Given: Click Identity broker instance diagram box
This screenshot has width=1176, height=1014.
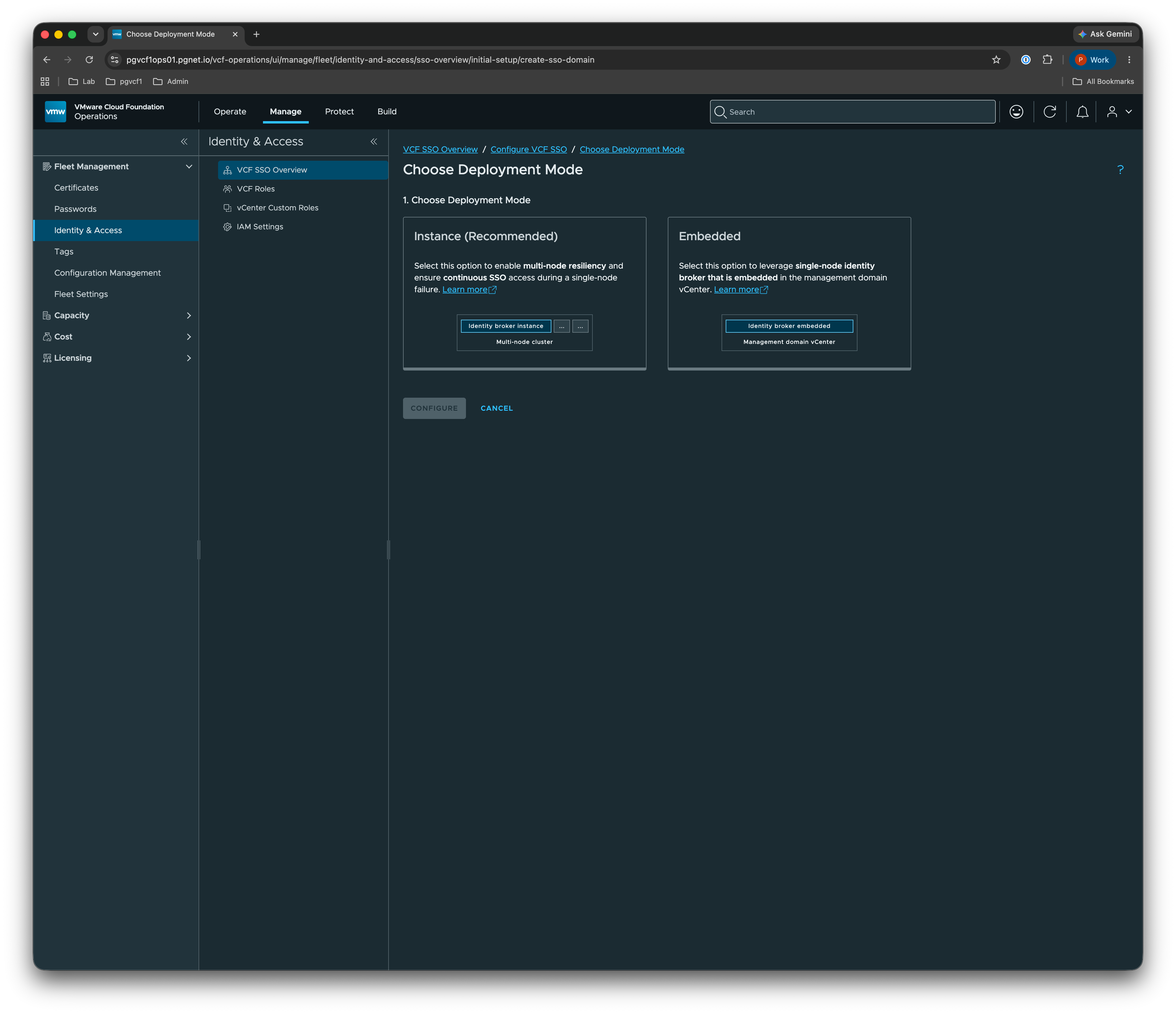Looking at the screenshot, I should click(506, 326).
